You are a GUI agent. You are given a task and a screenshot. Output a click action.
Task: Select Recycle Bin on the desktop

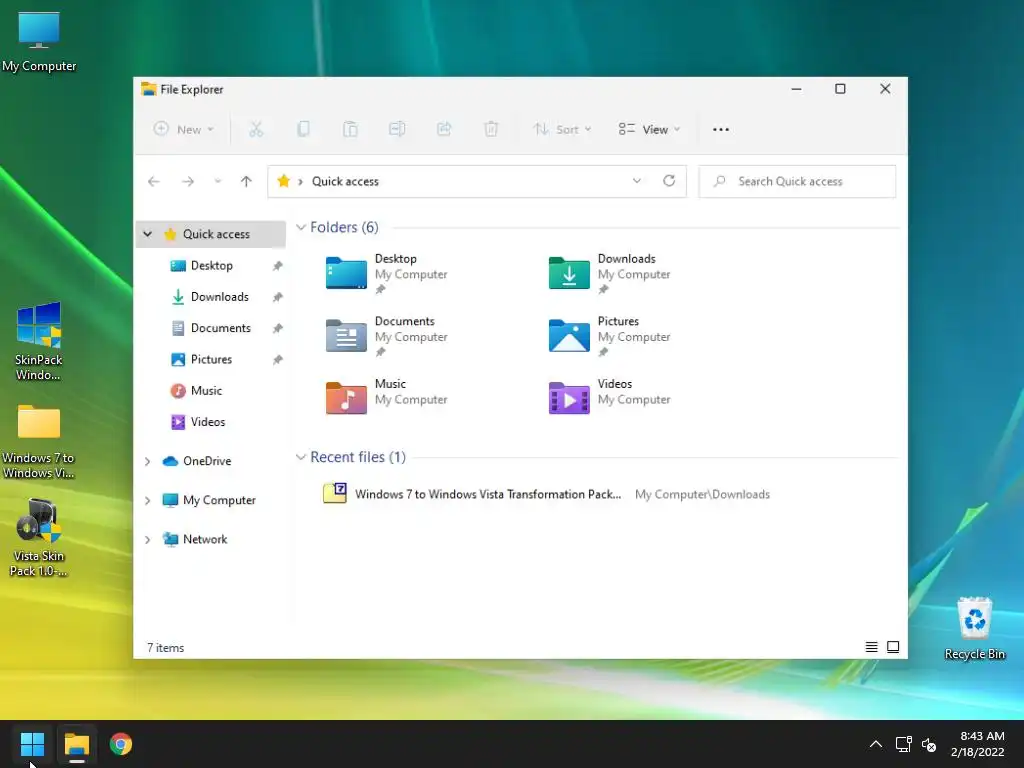tap(974, 628)
